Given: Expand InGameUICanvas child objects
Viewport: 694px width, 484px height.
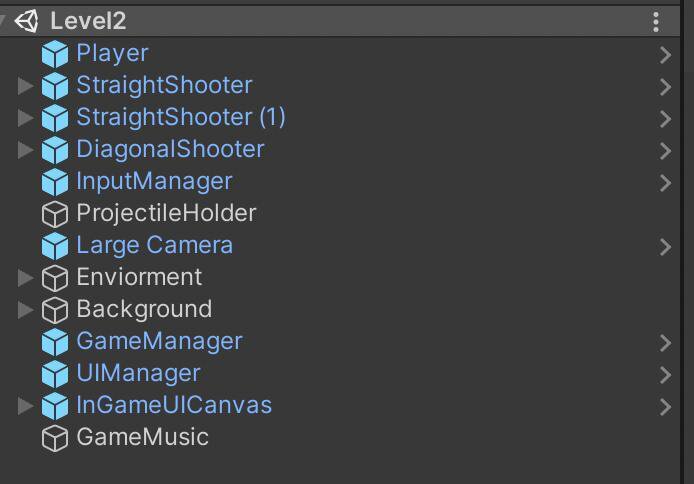Looking at the screenshot, I should (x=25, y=406).
